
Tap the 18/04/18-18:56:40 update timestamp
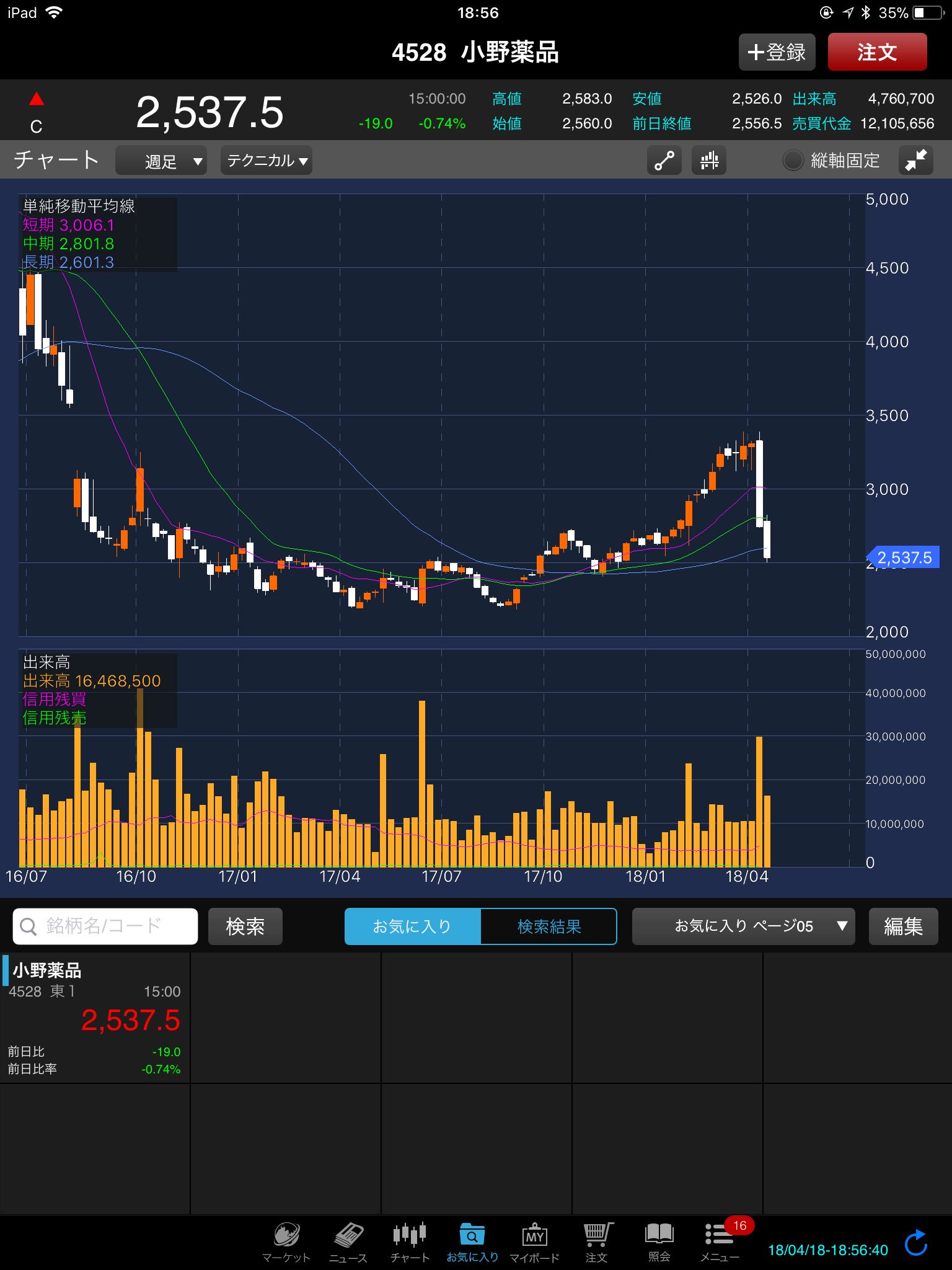pos(828,1250)
